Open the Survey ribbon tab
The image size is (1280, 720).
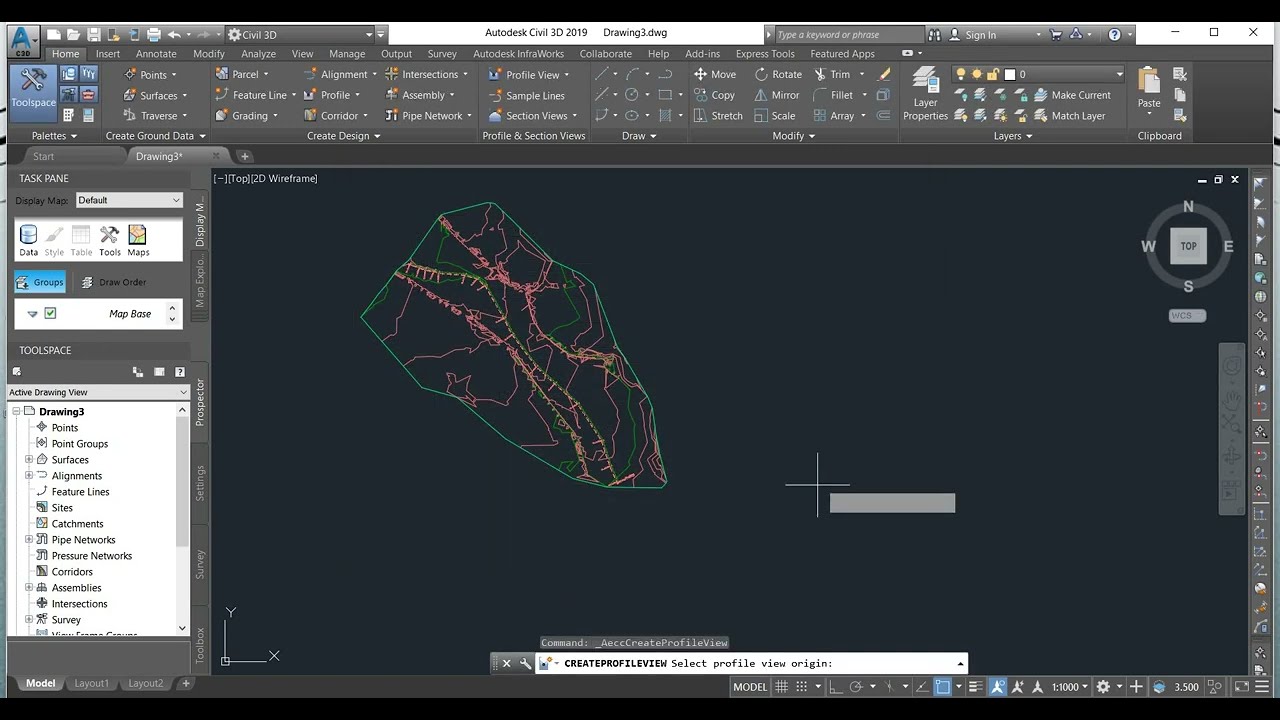click(442, 54)
